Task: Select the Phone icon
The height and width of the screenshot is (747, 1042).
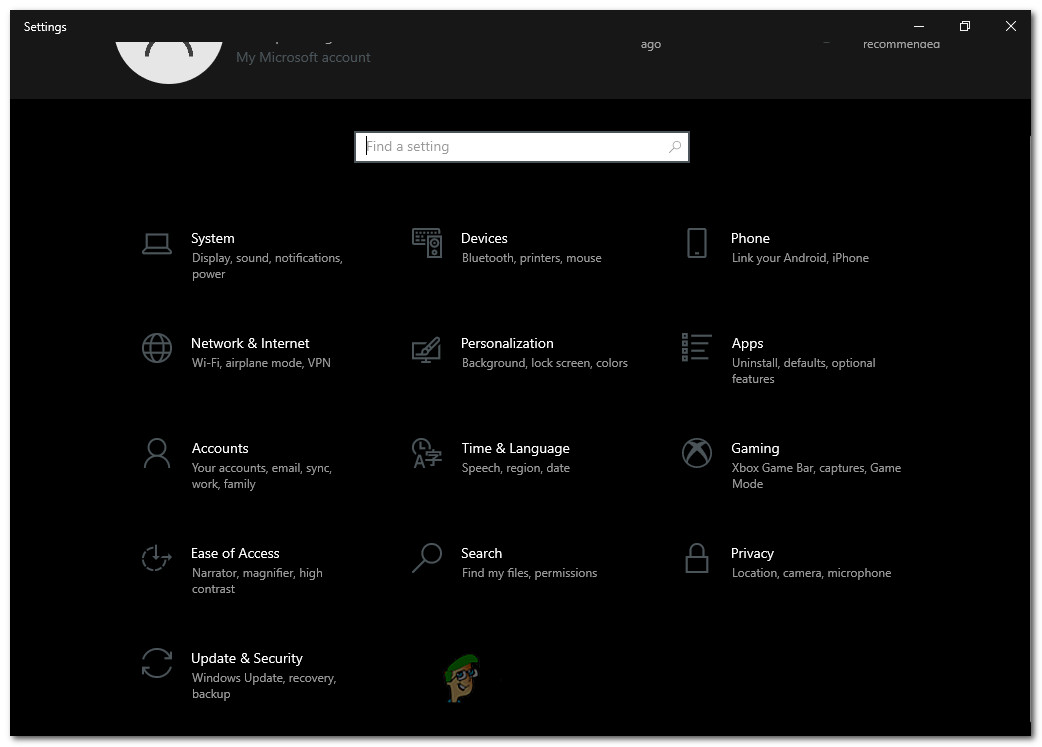Action: pyautogui.click(x=697, y=243)
